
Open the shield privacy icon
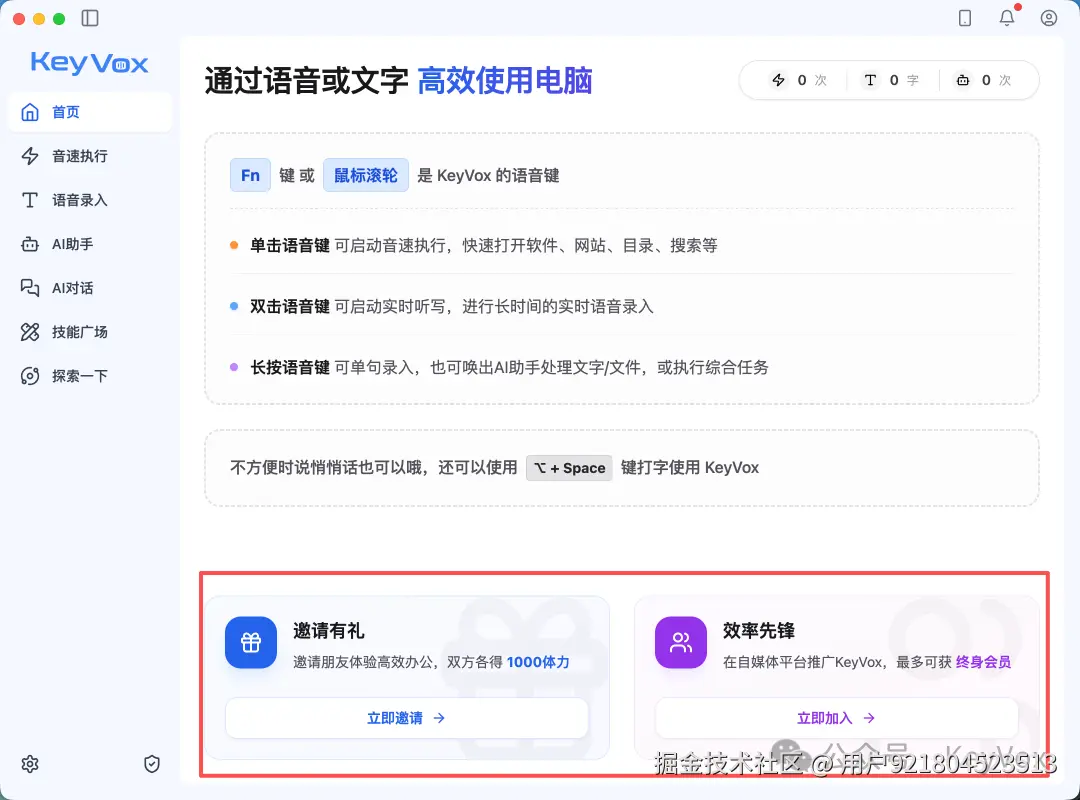coord(152,764)
